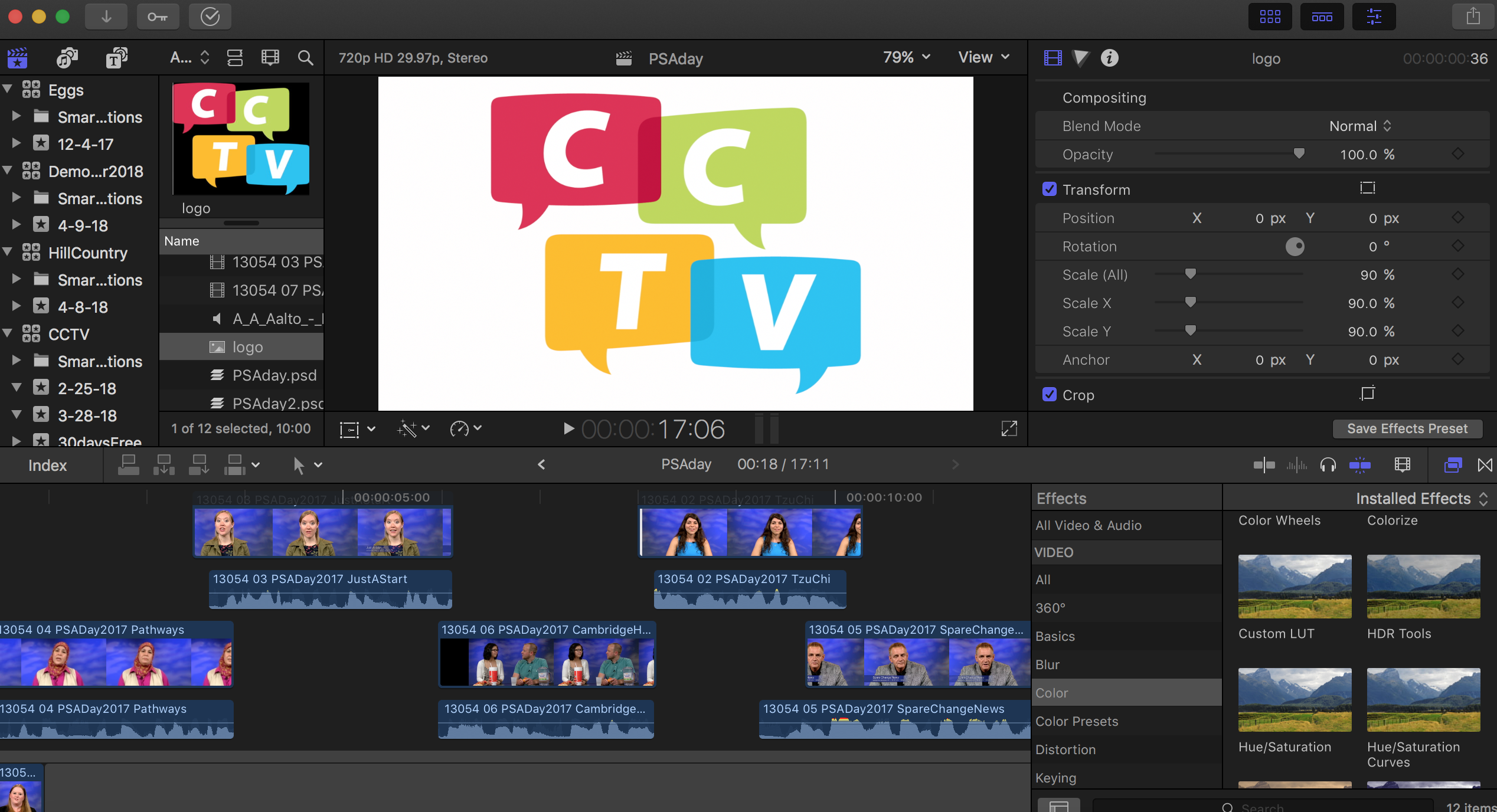Viewport: 1497px width, 812px height.
Task: Go back in timeline history arrow
Action: [x=541, y=464]
